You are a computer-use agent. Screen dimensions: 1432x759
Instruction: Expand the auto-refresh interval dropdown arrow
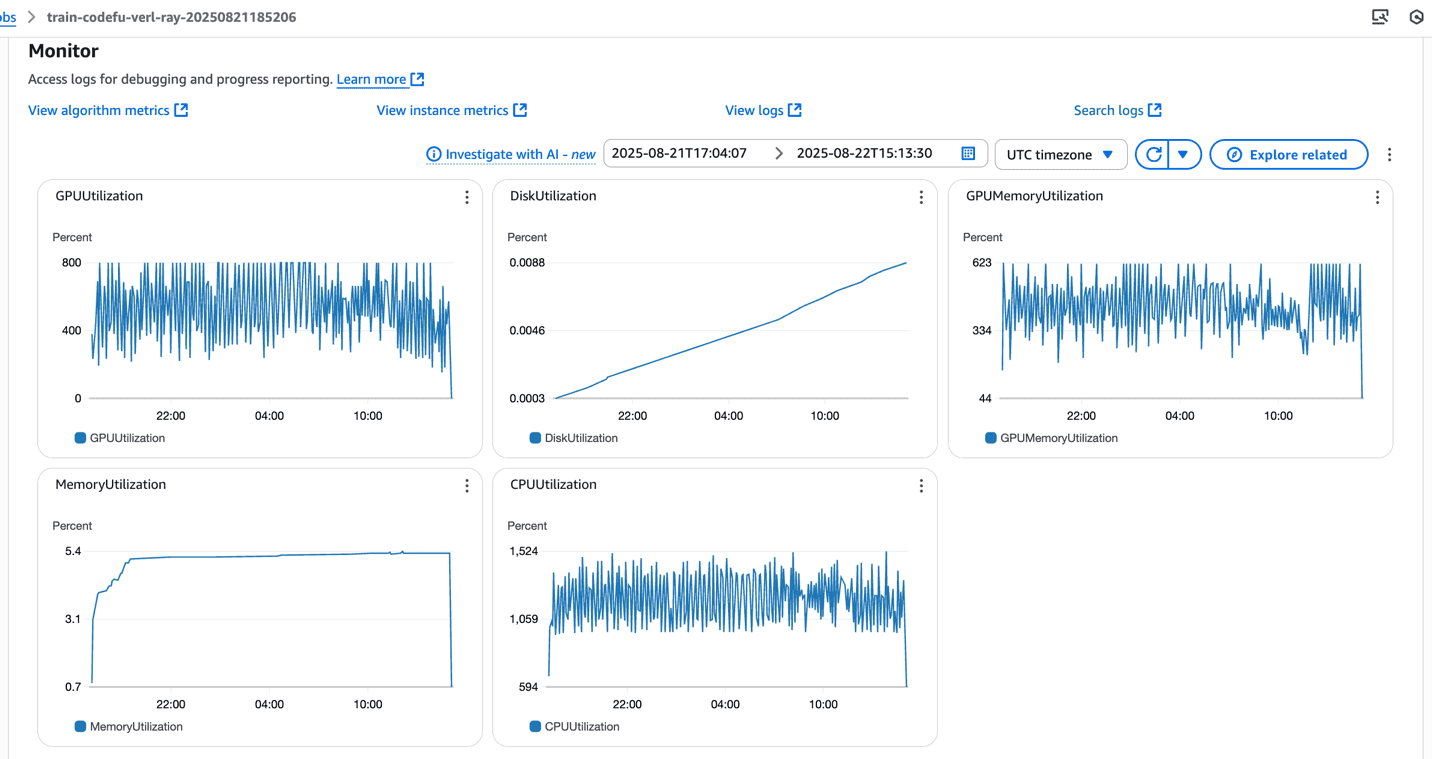(x=1183, y=155)
